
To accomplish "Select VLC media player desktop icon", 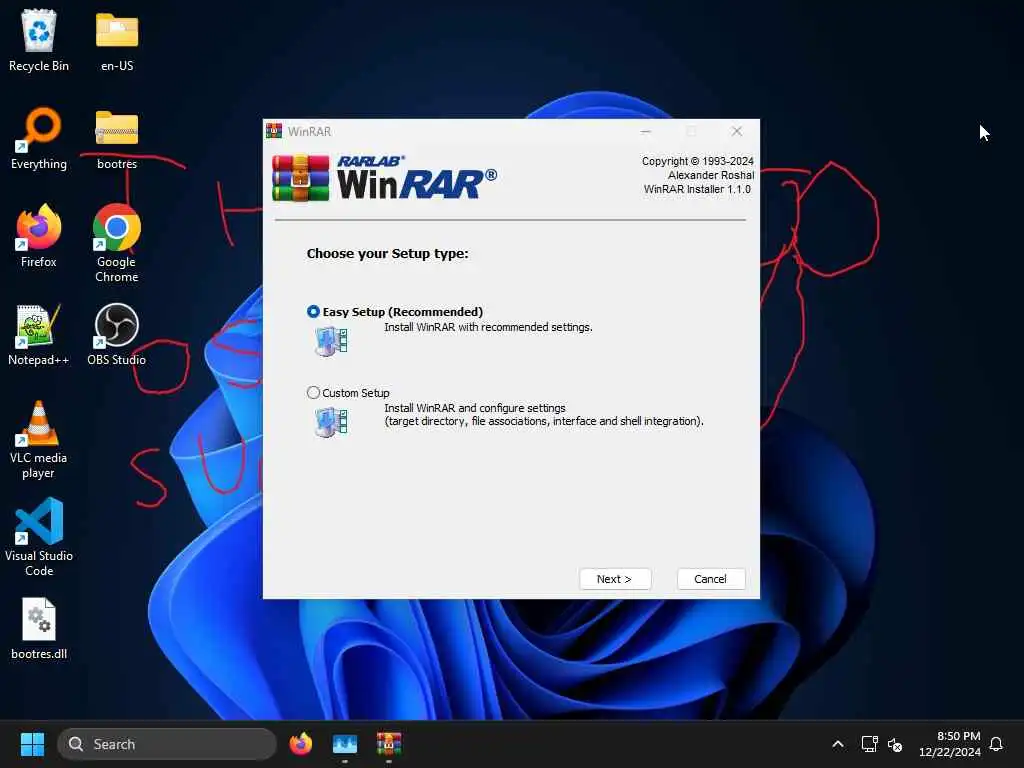I will pyautogui.click(x=39, y=440).
